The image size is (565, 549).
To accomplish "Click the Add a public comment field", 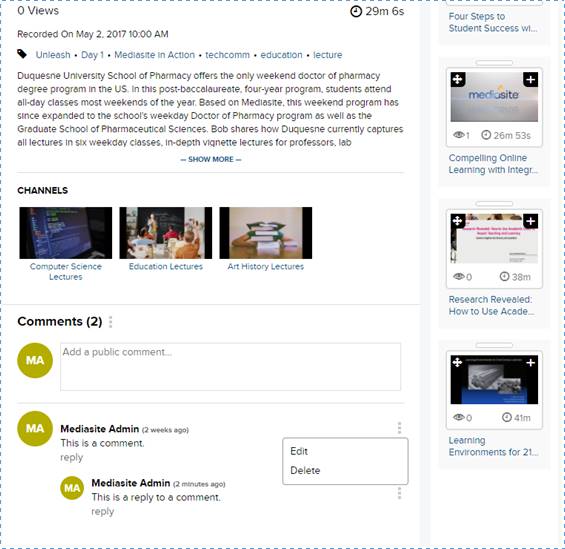I will coord(231,367).
